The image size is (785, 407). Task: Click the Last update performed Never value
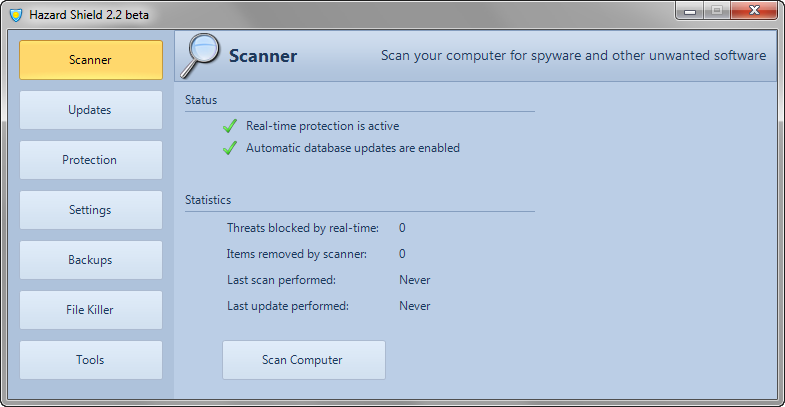pos(415,306)
